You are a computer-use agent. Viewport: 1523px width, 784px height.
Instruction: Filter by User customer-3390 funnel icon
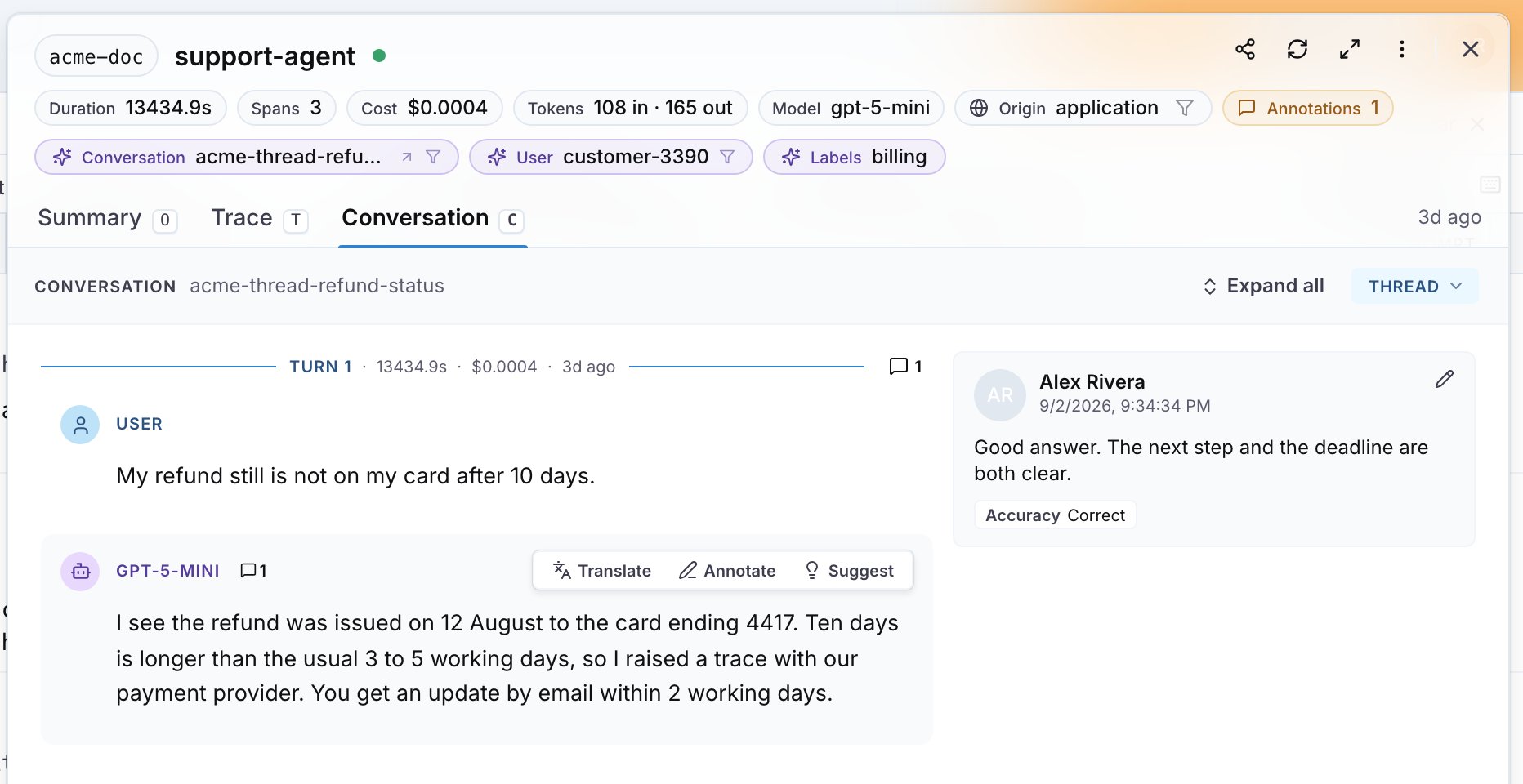(727, 157)
